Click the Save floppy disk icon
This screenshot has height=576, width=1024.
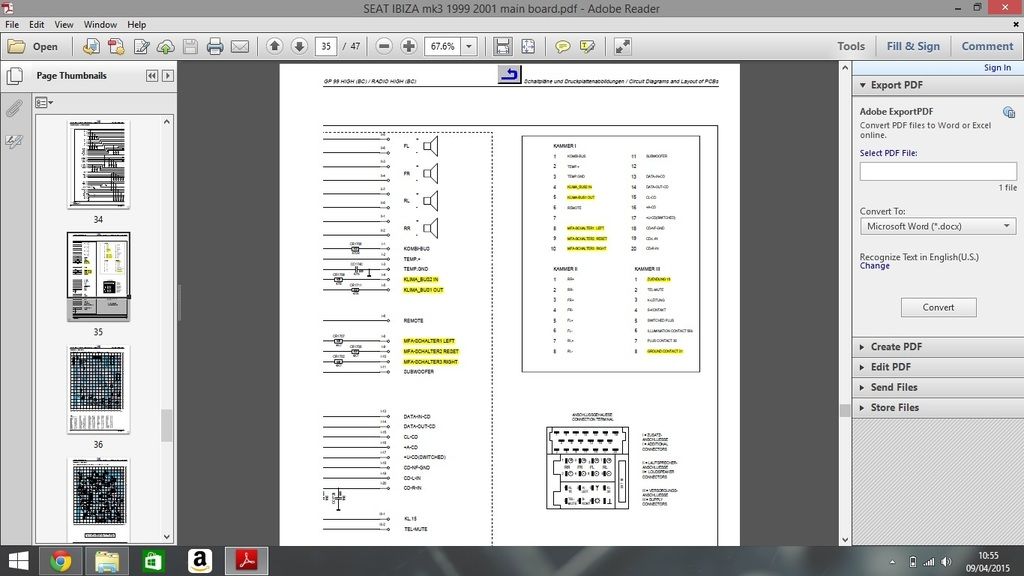click(190, 46)
